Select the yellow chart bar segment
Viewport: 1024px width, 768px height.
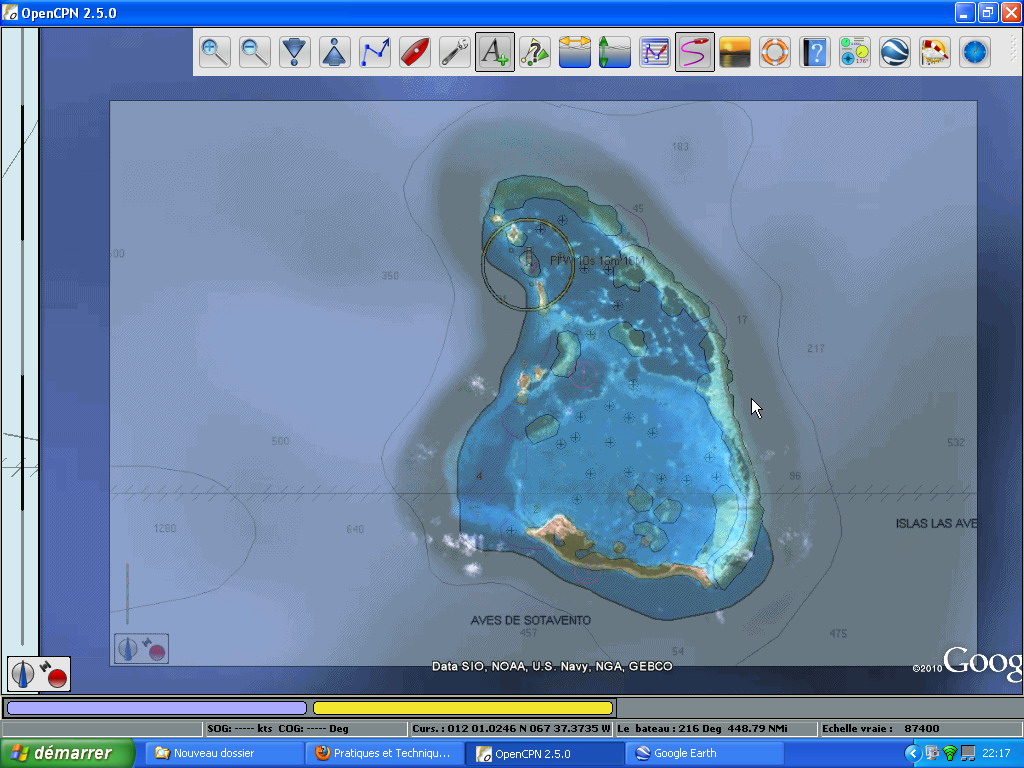[x=462, y=708]
